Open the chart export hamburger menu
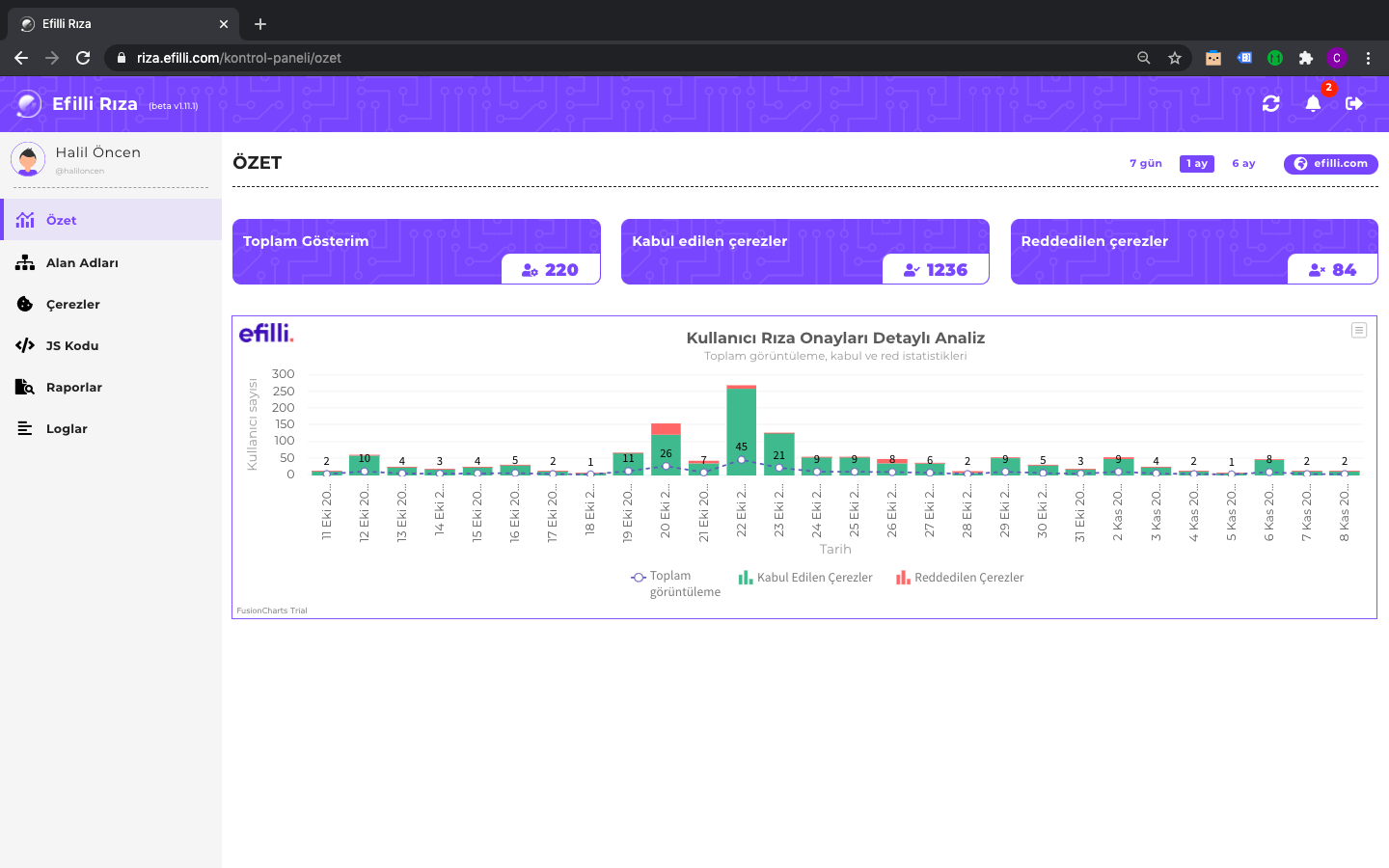 point(1358,331)
